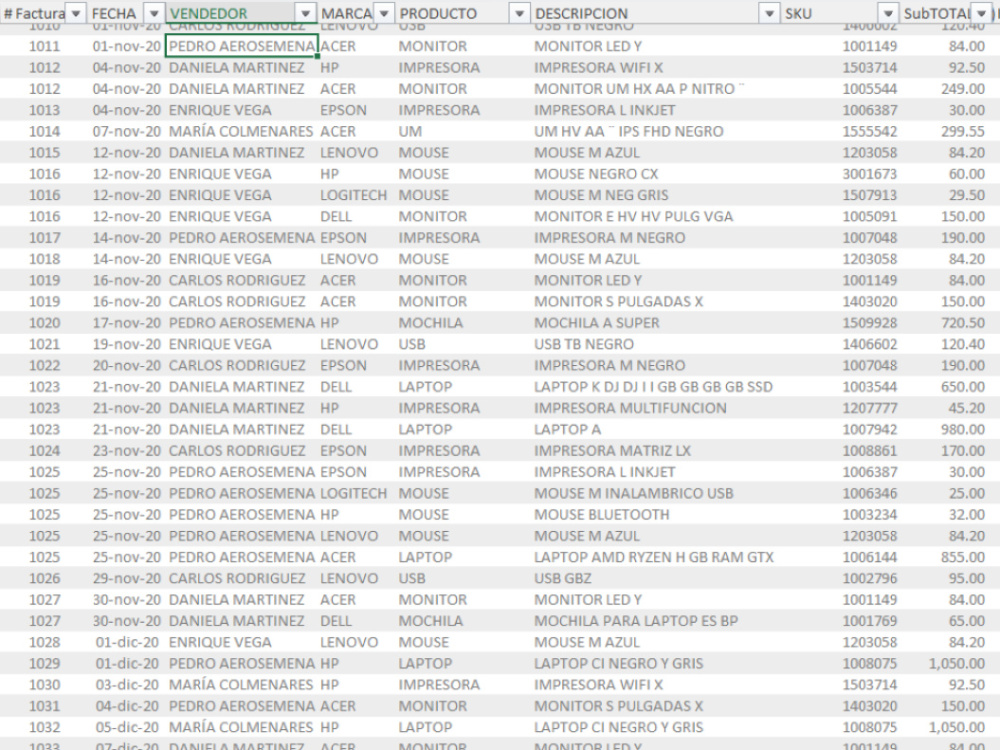This screenshot has height=750, width=1000.
Task: Select invoice number 1031 cell
Action: pyautogui.click(x=45, y=706)
